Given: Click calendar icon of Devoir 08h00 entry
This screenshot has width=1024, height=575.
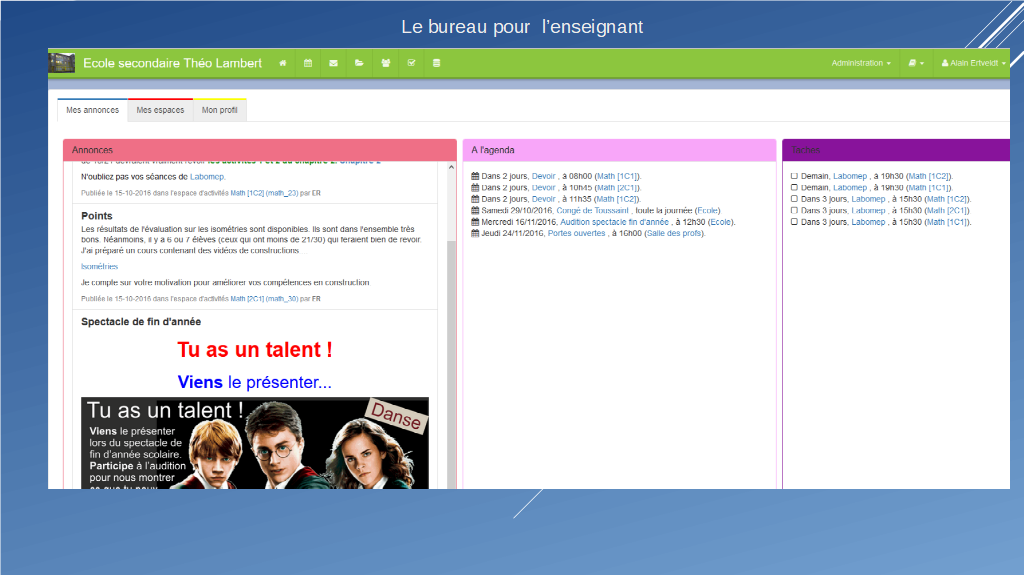Looking at the screenshot, I should [475, 176].
